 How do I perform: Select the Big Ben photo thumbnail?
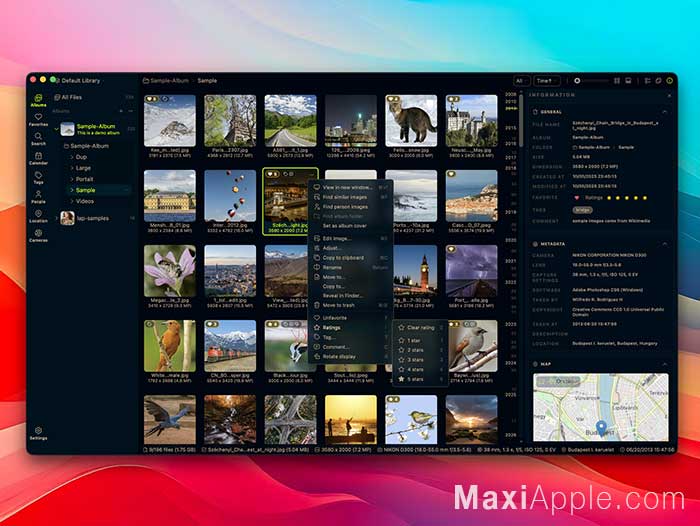(x=415, y=271)
